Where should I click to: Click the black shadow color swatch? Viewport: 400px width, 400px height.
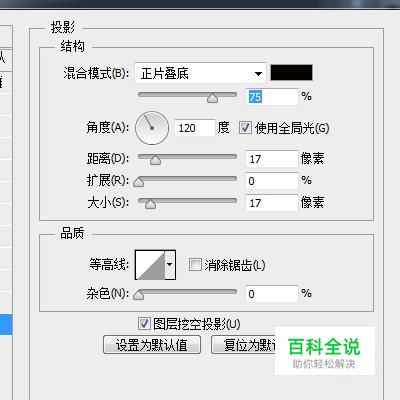coord(291,73)
